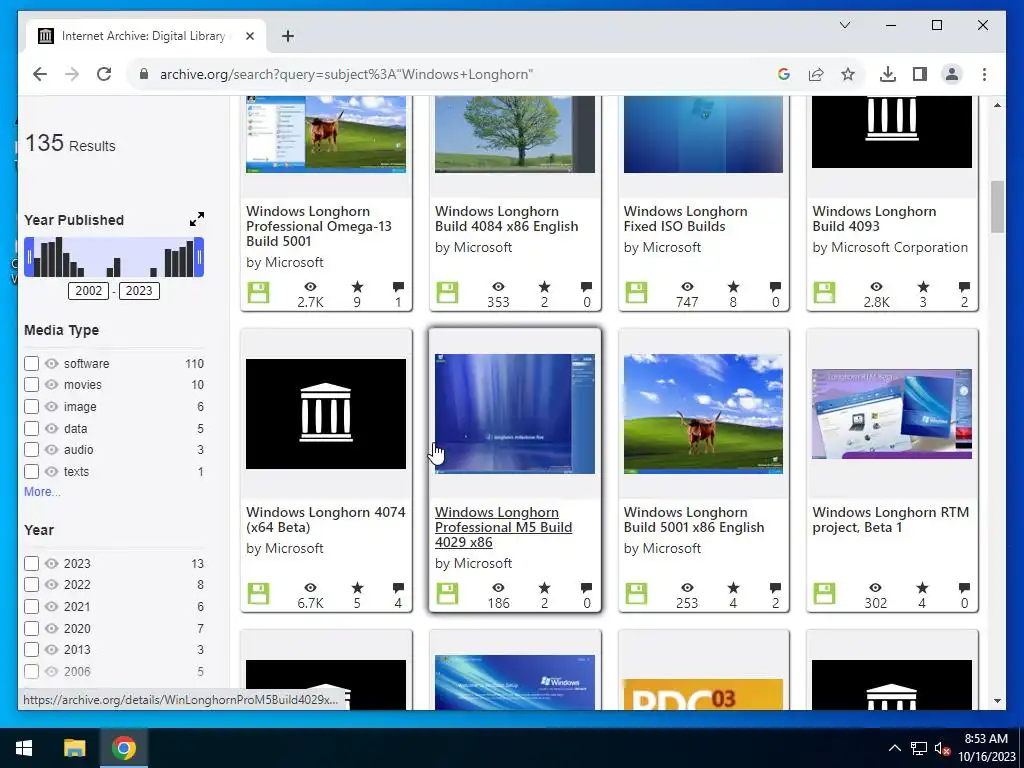The width and height of the screenshot is (1024, 768).
Task: Hide 2022 results with eye toggle
Action: tap(52, 584)
